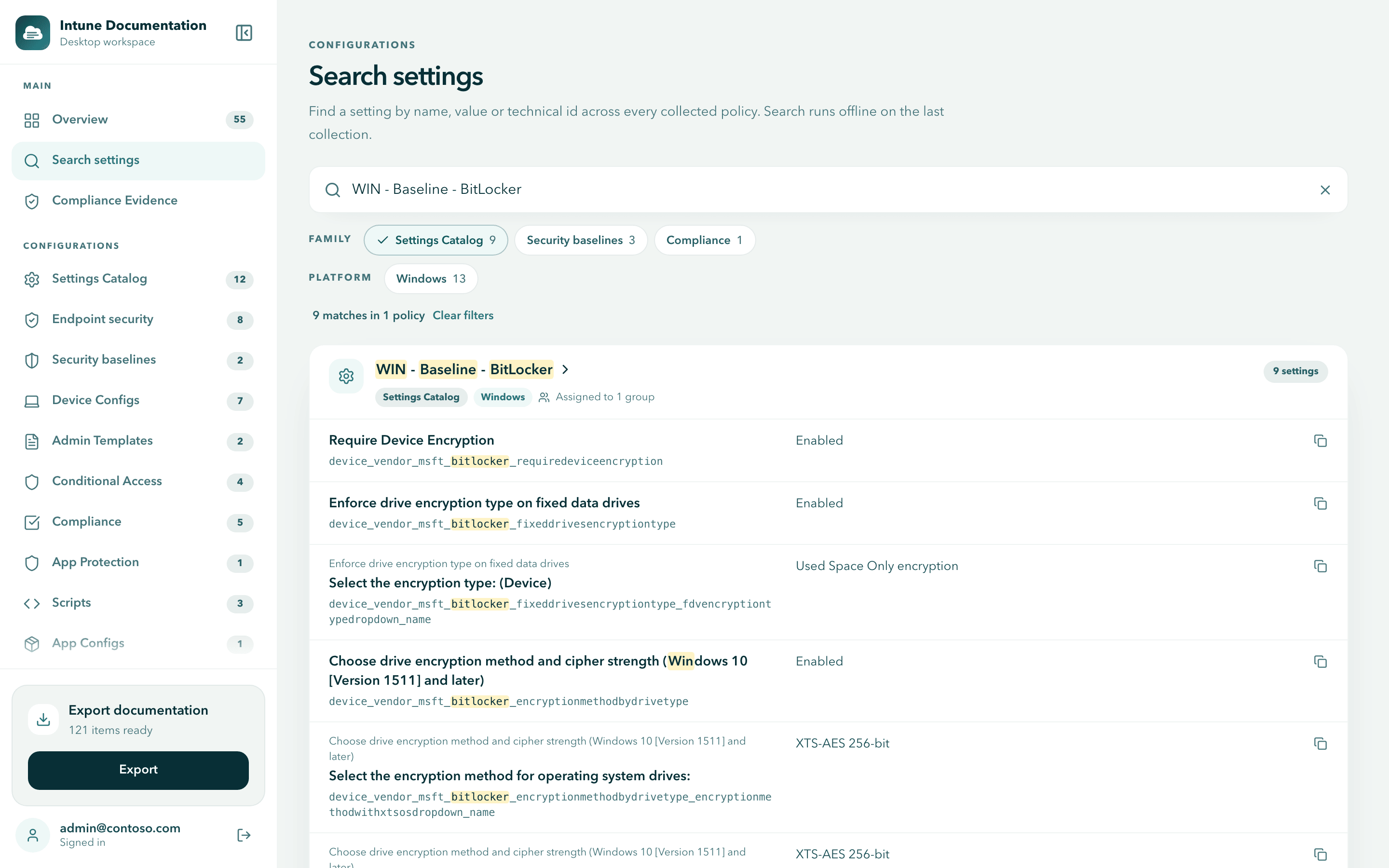Open Search settings in the sidebar

(138, 160)
